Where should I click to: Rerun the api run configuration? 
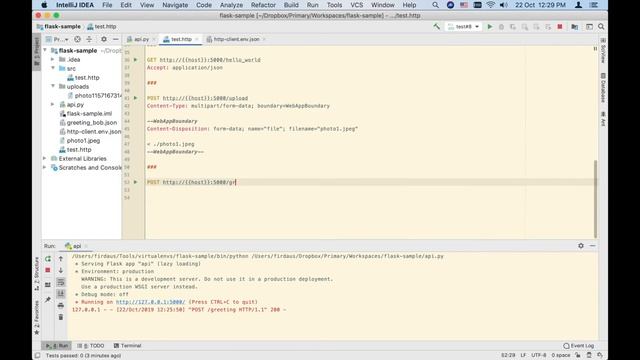click(x=48, y=259)
